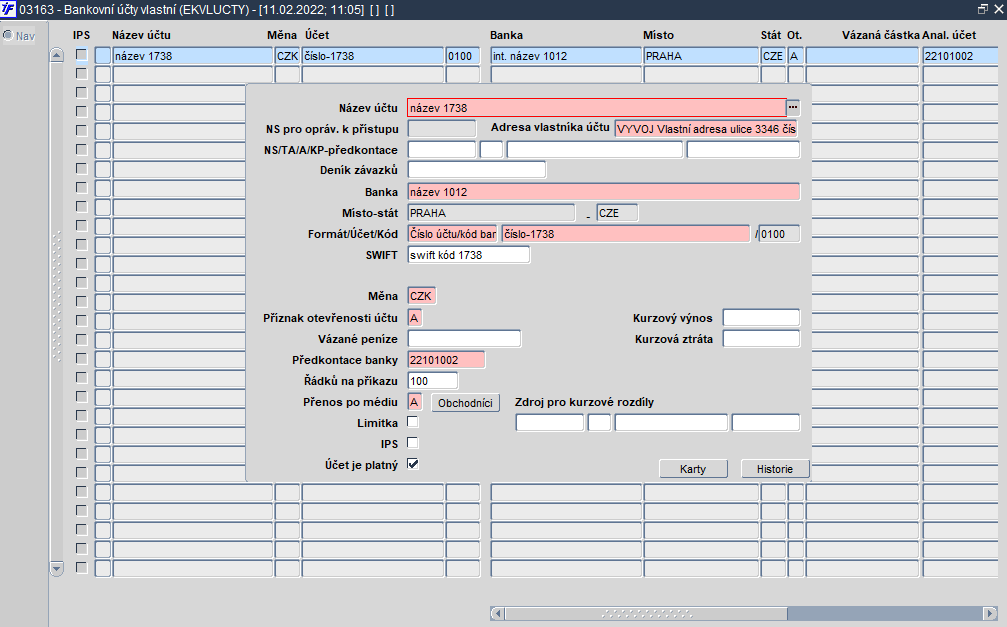
Task: Focus the Deník závazků field
Action: [x=476, y=170]
